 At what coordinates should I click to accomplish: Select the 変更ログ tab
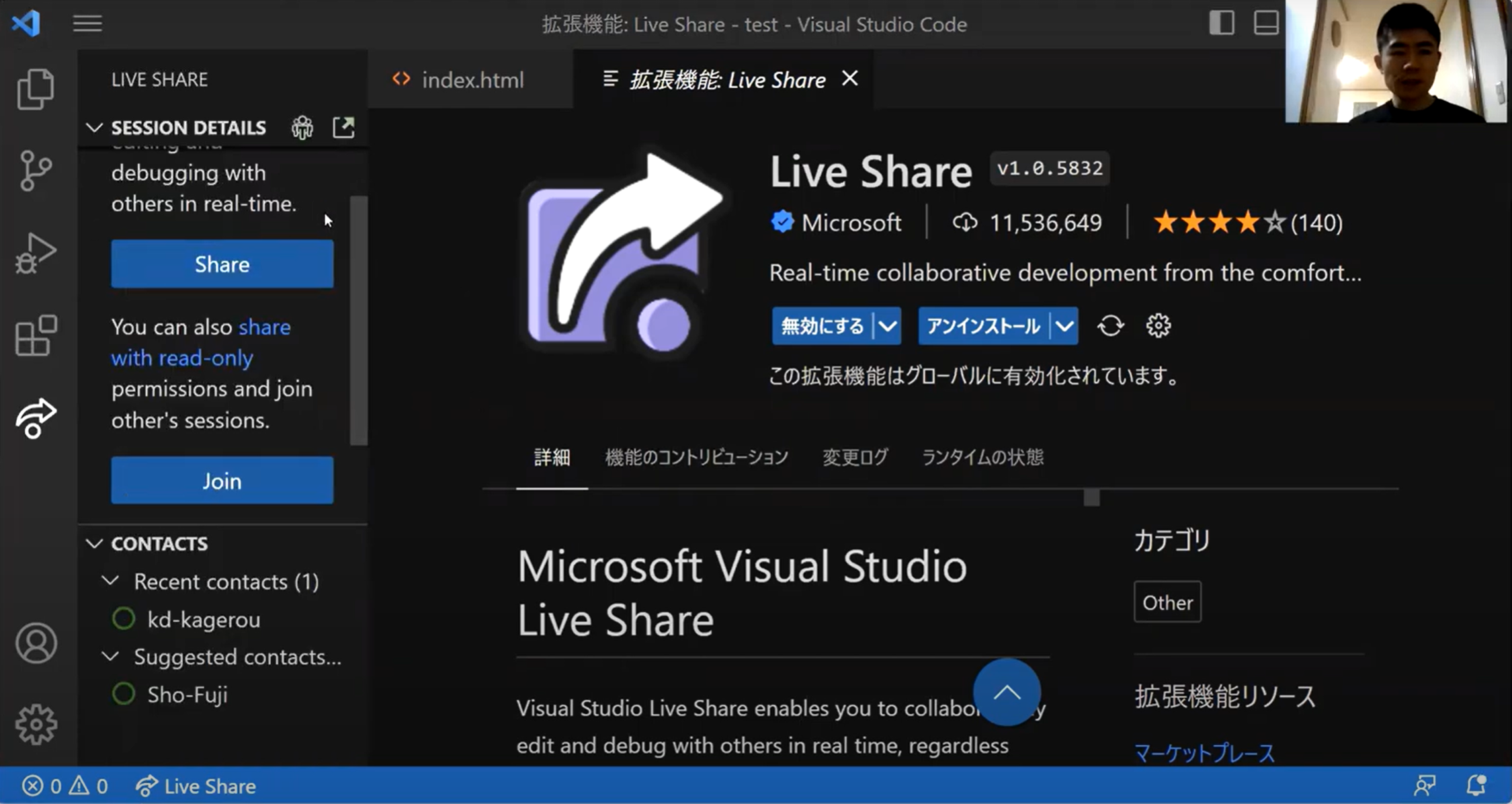tap(855, 458)
